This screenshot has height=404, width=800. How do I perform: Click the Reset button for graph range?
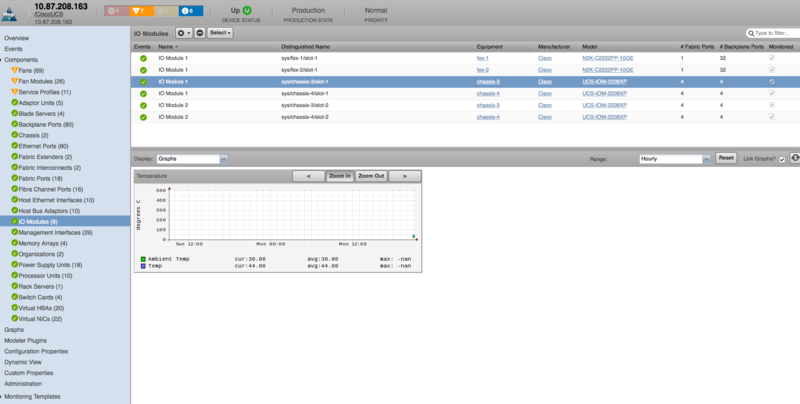(x=726, y=158)
